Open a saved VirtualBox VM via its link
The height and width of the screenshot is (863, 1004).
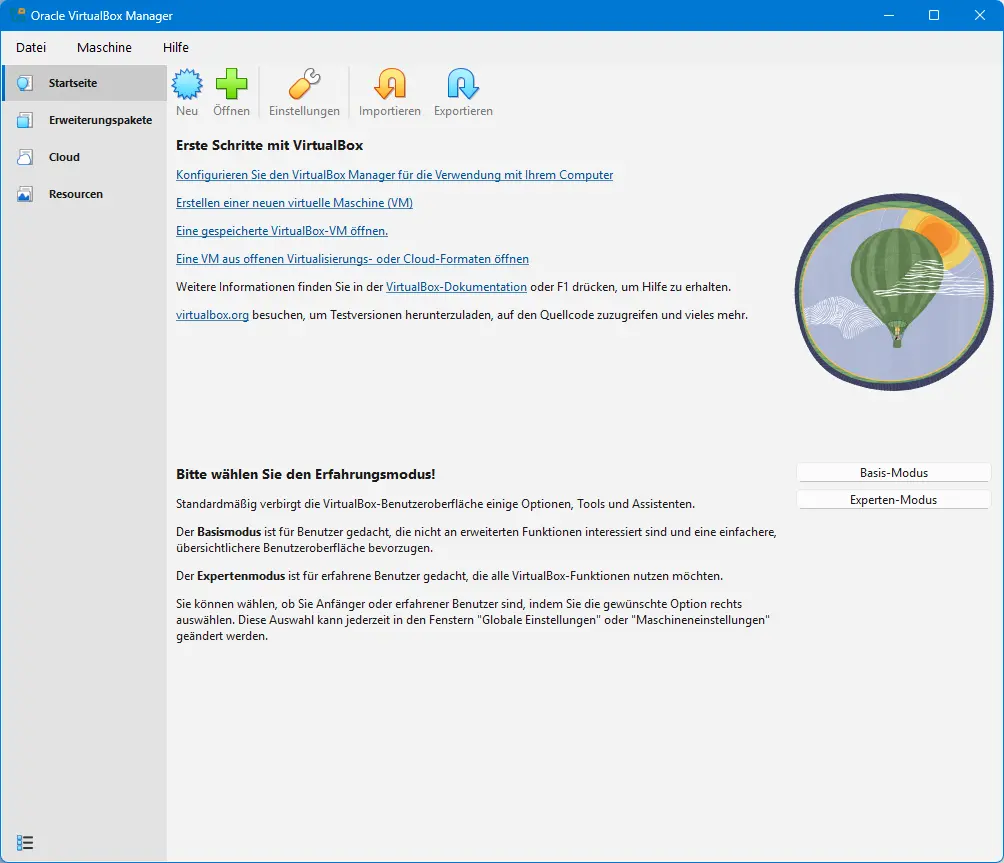point(283,231)
